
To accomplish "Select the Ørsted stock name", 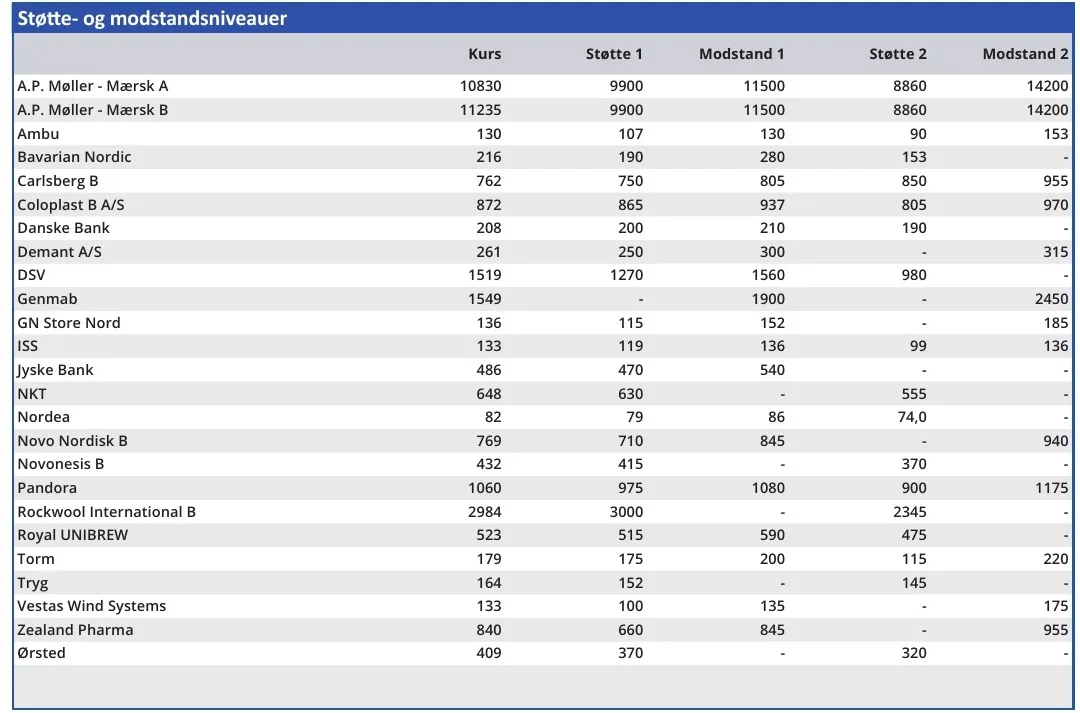I will click(x=41, y=653).
